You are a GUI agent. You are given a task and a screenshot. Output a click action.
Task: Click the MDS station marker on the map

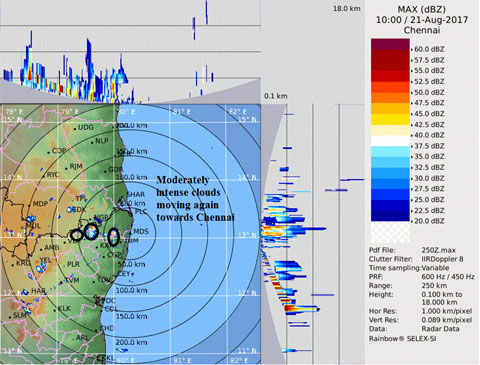(131, 232)
